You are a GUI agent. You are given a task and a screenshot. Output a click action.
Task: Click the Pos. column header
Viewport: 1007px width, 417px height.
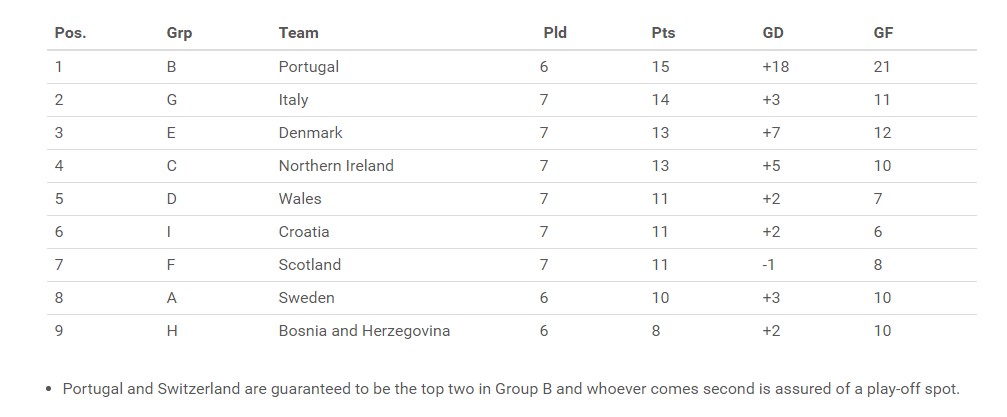click(x=70, y=33)
